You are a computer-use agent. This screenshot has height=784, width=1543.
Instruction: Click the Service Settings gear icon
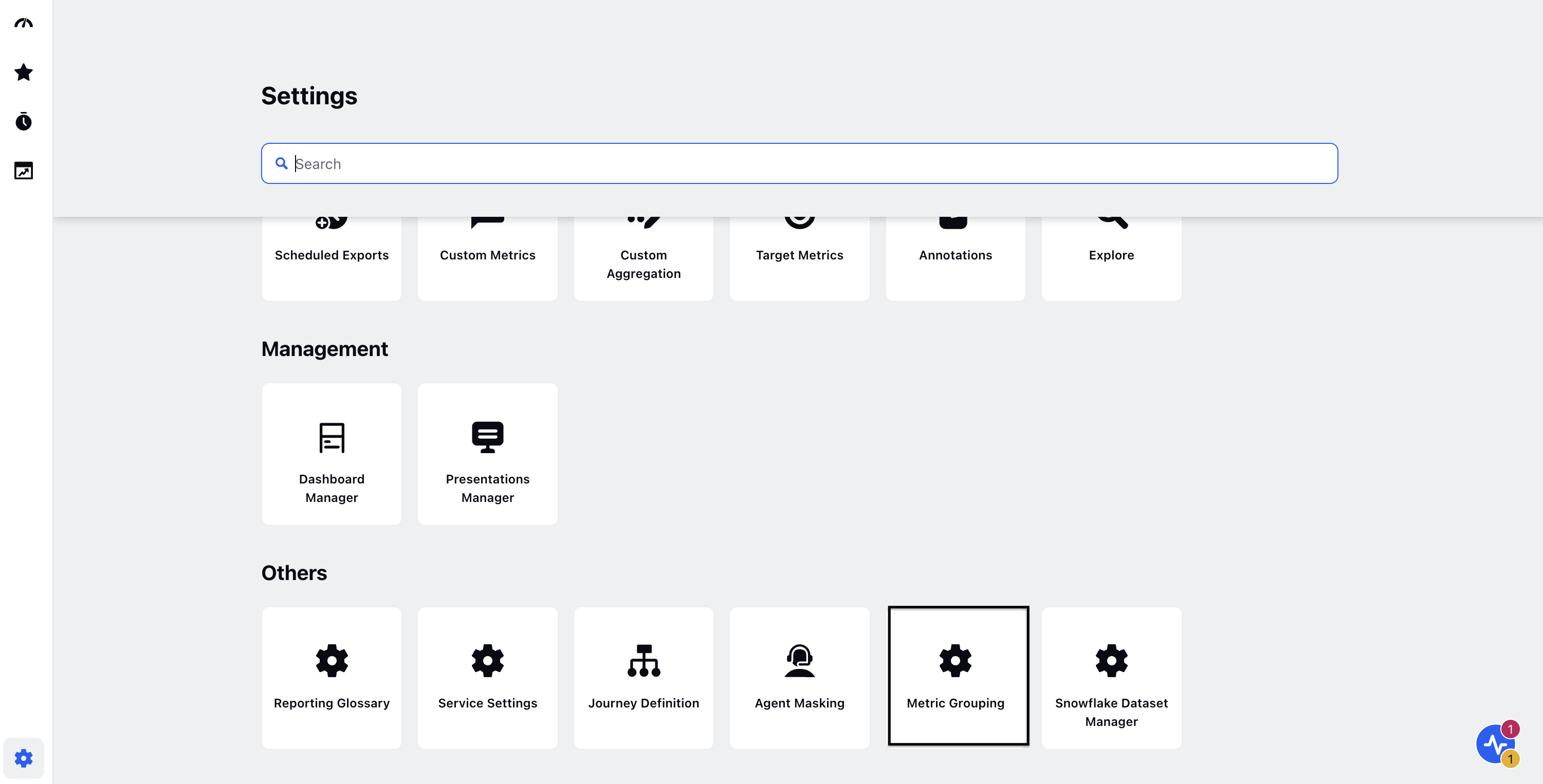point(488,661)
